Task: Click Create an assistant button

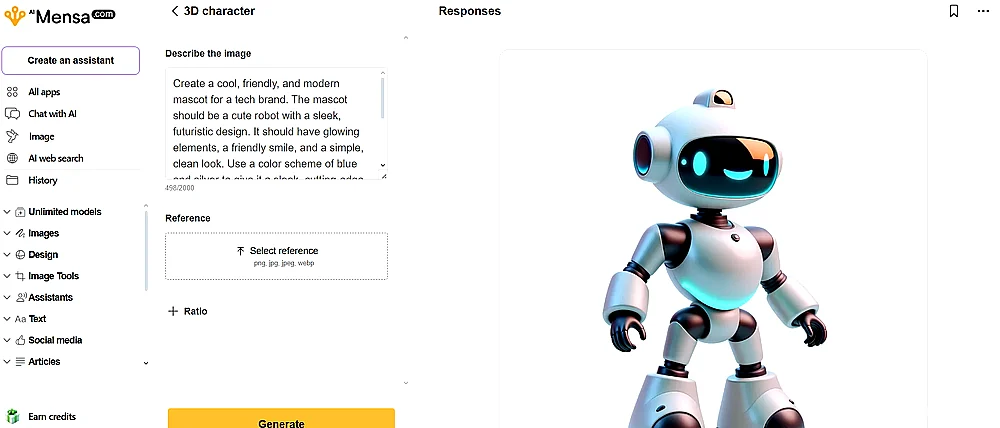Action: 71,61
